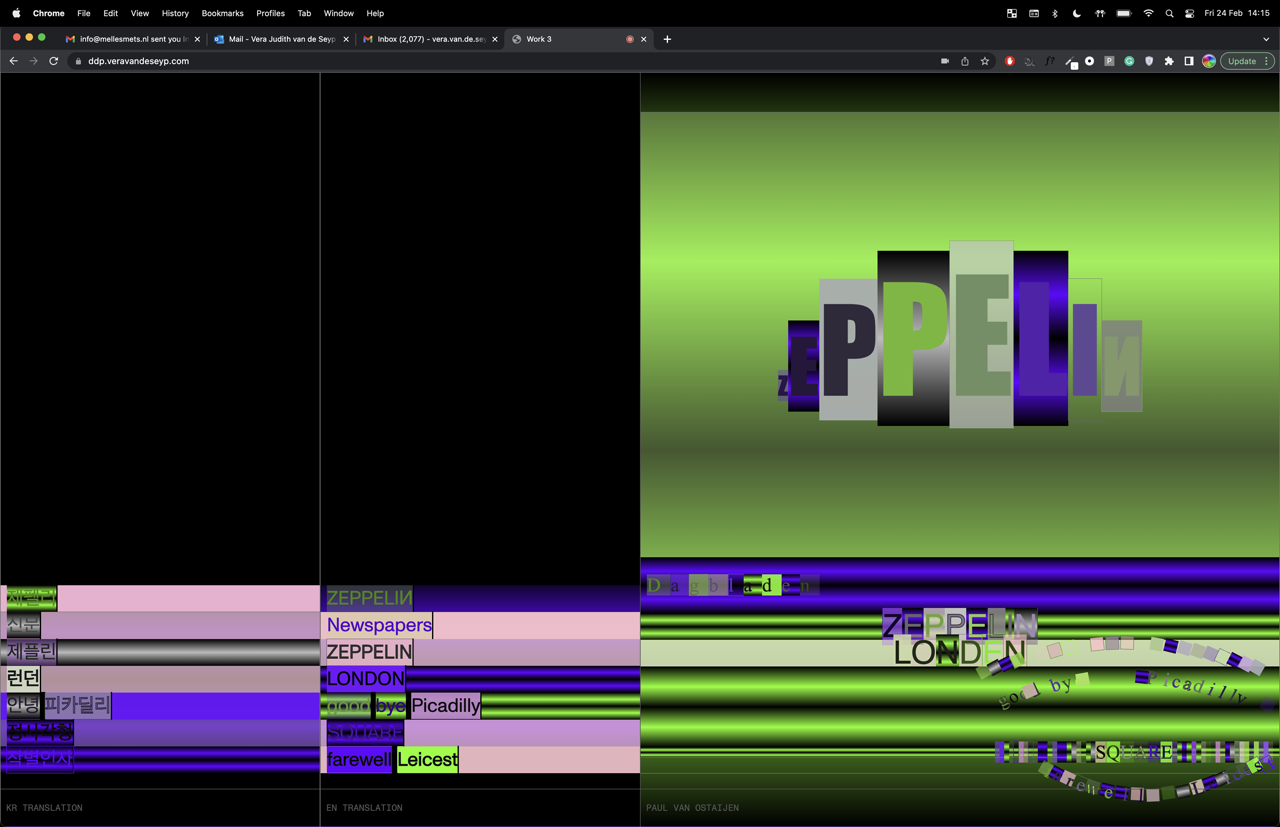Viewport: 1280px width, 827px height.
Task: Click the Grammarly extension icon
Action: click(1129, 61)
